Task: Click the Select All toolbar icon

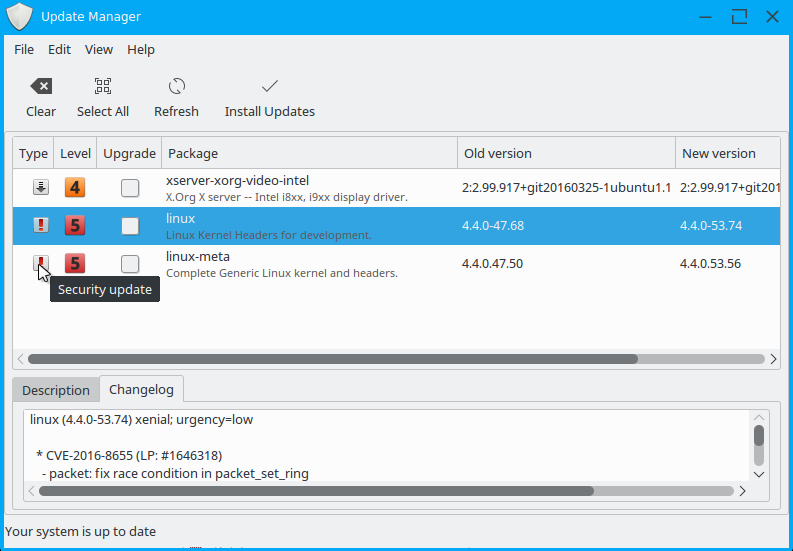Action: point(103,87)
